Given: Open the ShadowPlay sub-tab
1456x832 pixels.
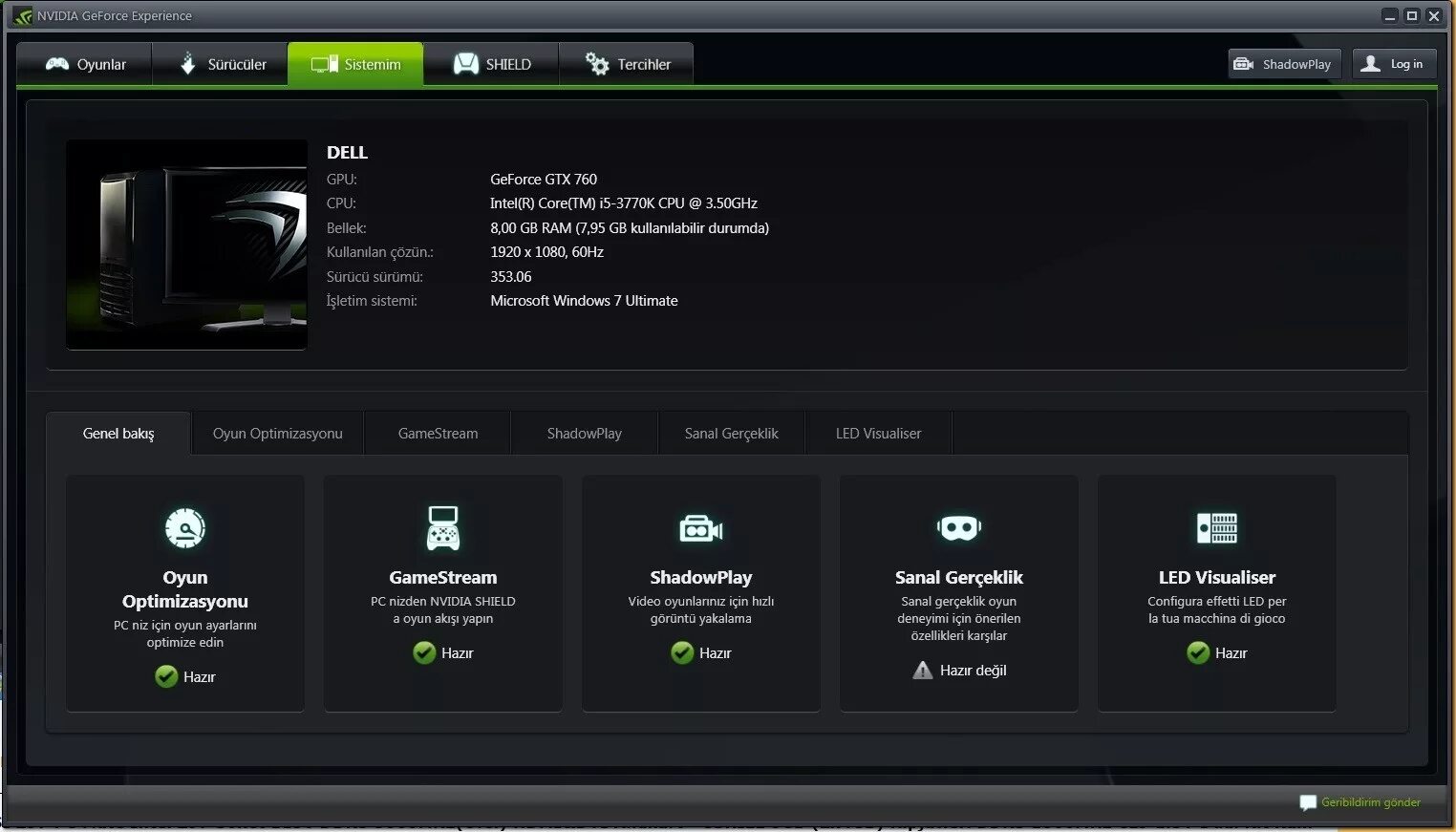Looking at the screenshot, I should click(x=584, y=434).
